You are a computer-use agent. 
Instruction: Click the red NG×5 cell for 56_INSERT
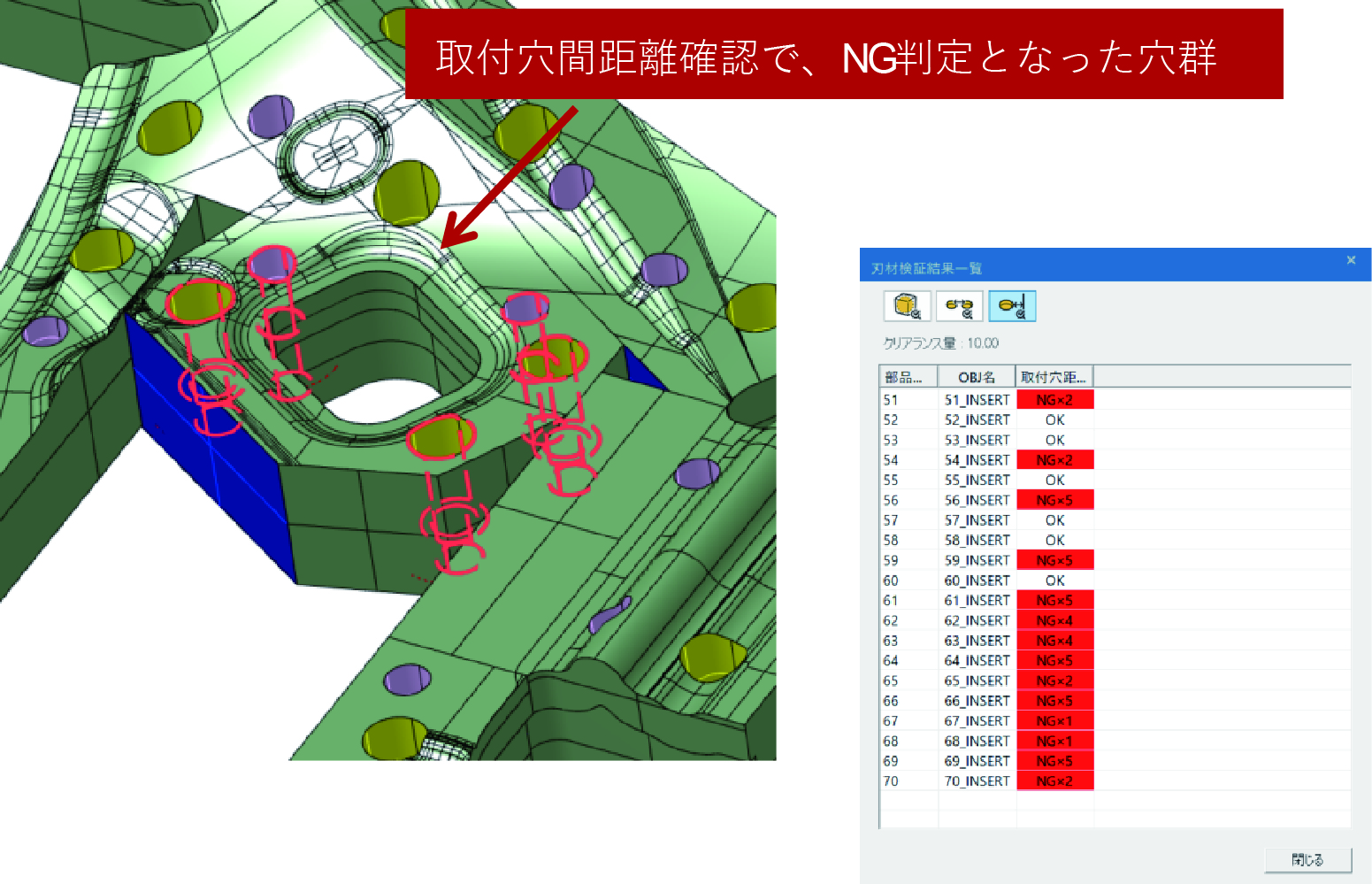tap(1054, 500)
